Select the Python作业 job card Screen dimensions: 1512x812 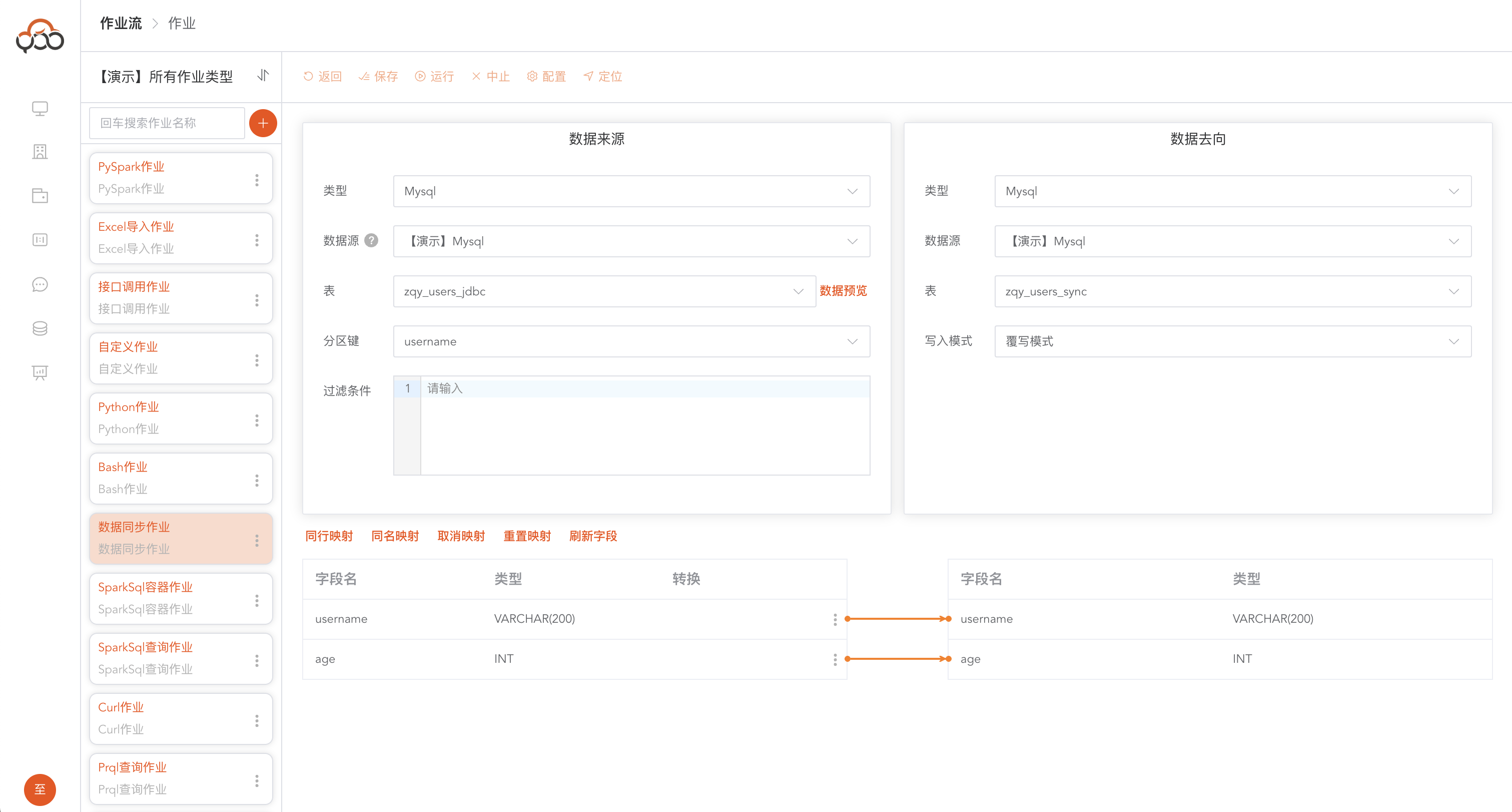(181, 418)
